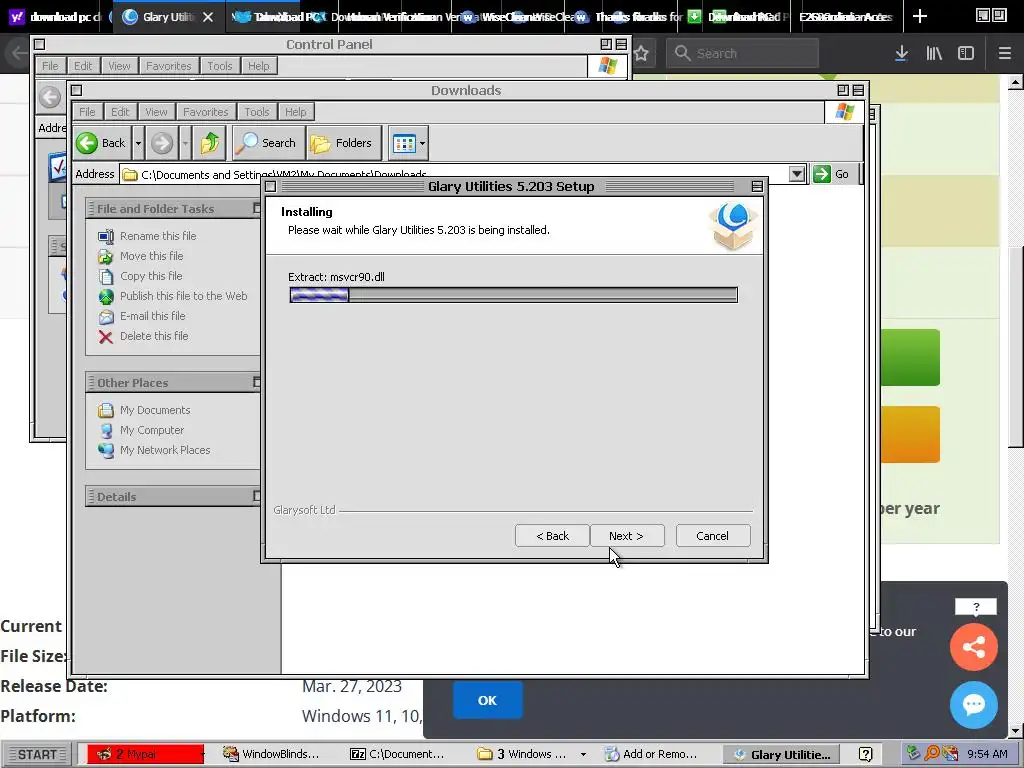Open Tools menu in Downloads window
This screenshot has width=1024, height=768.
point(257,112)
